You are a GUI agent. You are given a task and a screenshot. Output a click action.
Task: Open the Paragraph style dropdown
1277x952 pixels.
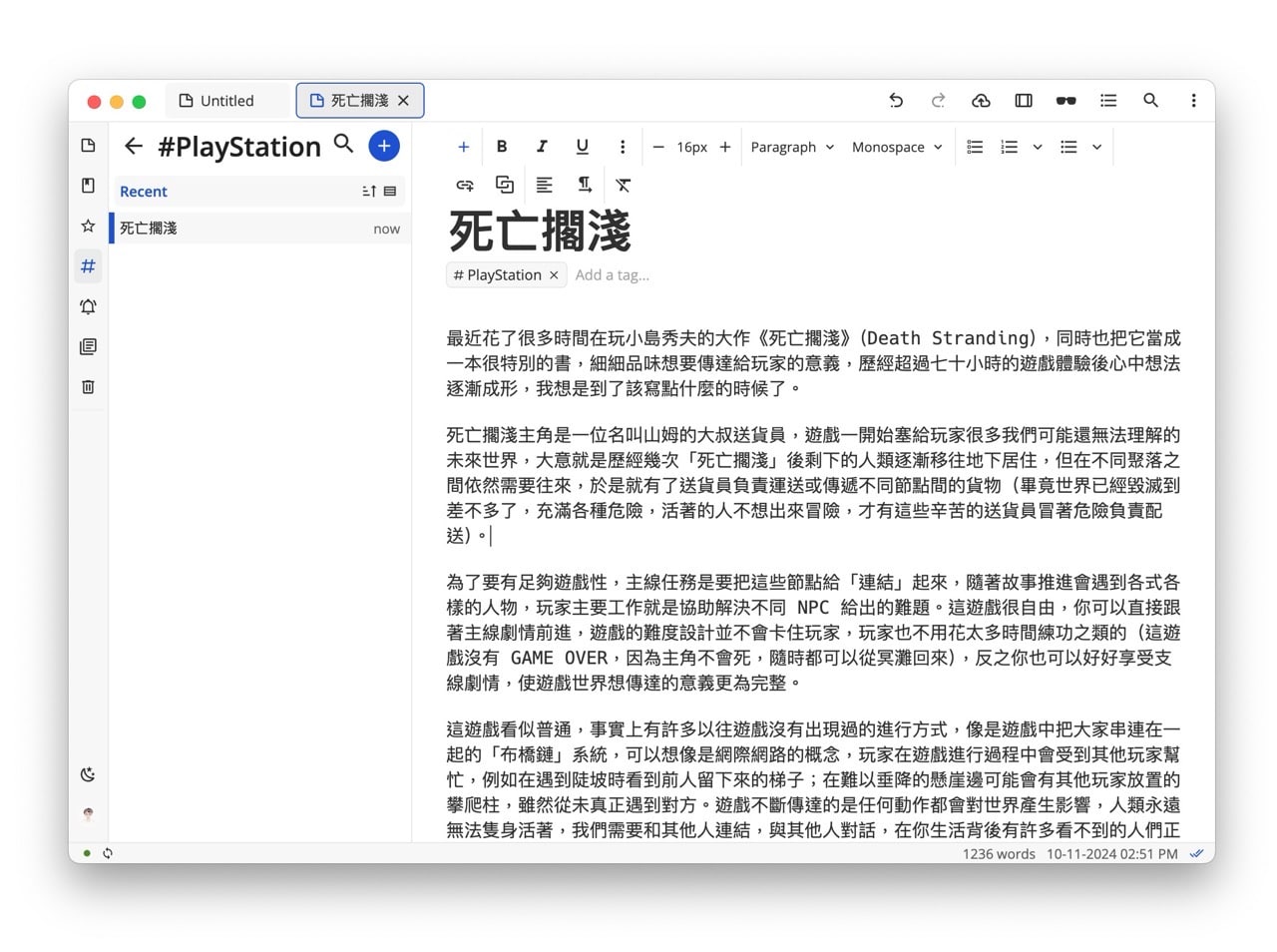pyautogui.click(x=792, y=147)
